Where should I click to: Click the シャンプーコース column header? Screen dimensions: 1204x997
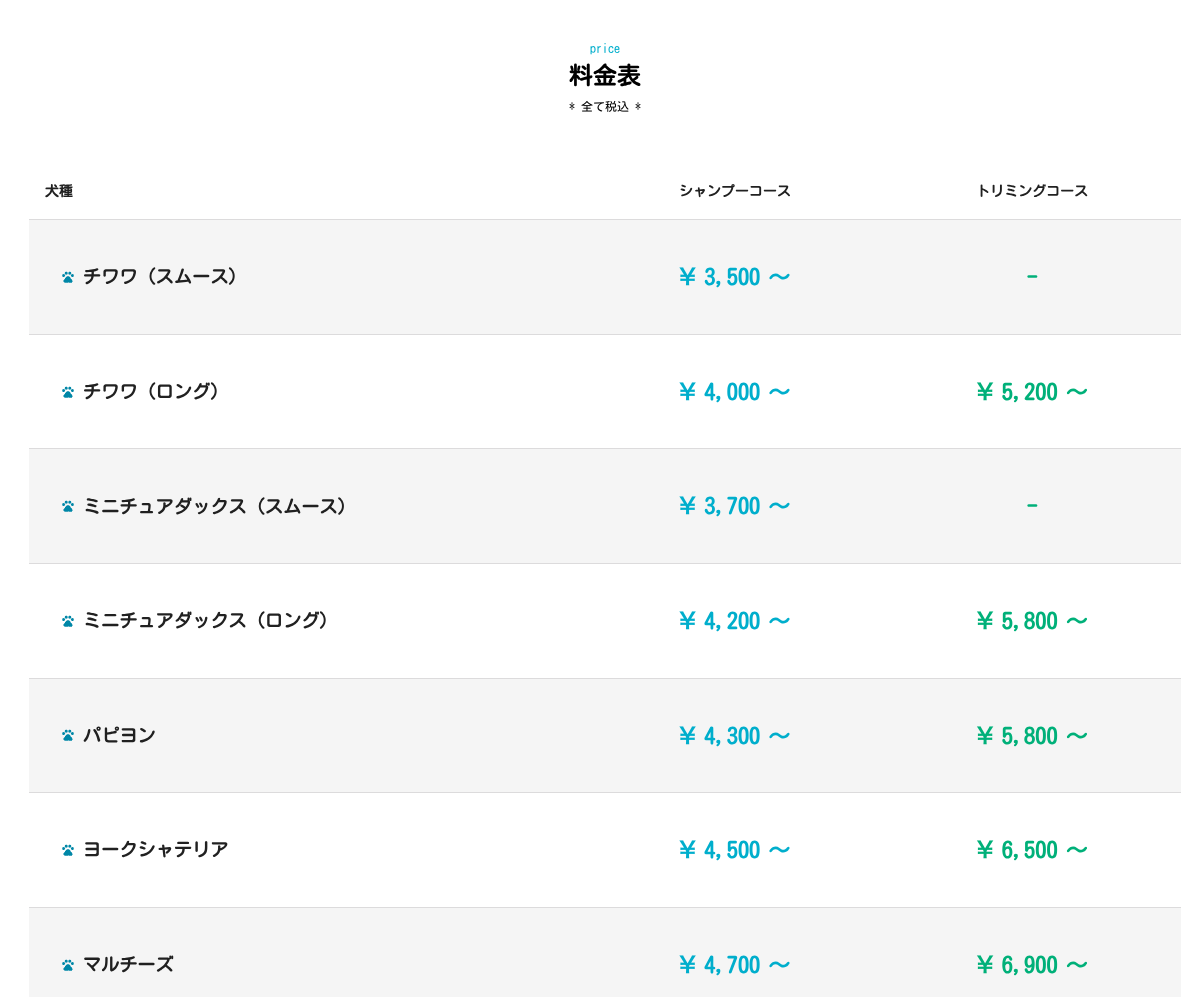734,191
